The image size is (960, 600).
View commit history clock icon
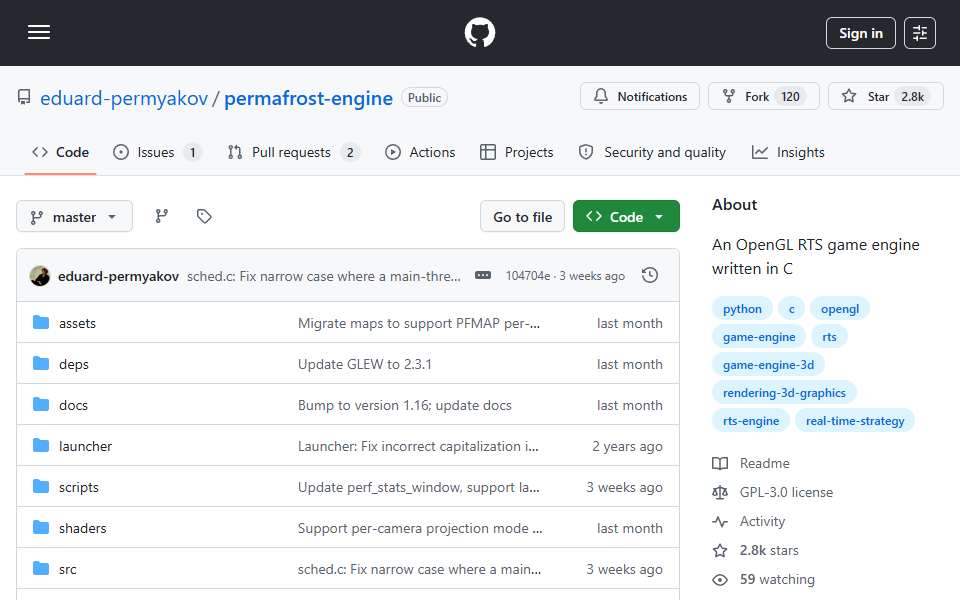pyautogui.click(x=650, y=276)
